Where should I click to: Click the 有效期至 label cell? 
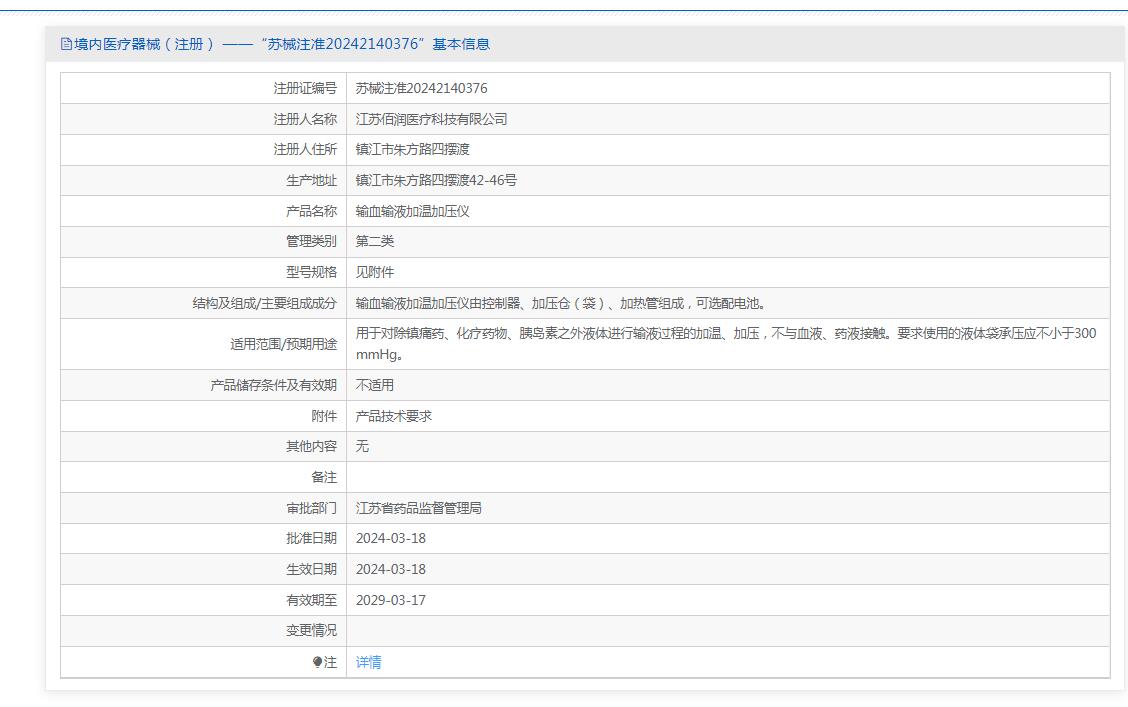tap(203, 601)
